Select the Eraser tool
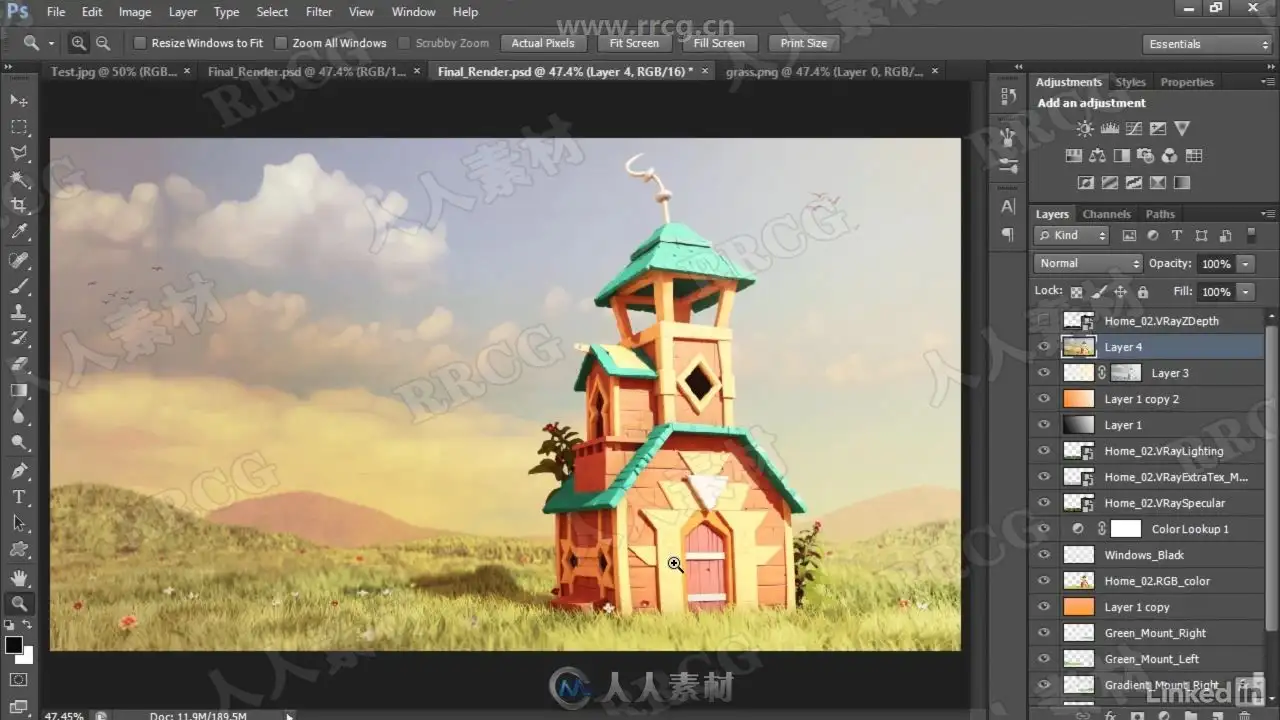Screen dimensions: 1280x720 [19, 364]
